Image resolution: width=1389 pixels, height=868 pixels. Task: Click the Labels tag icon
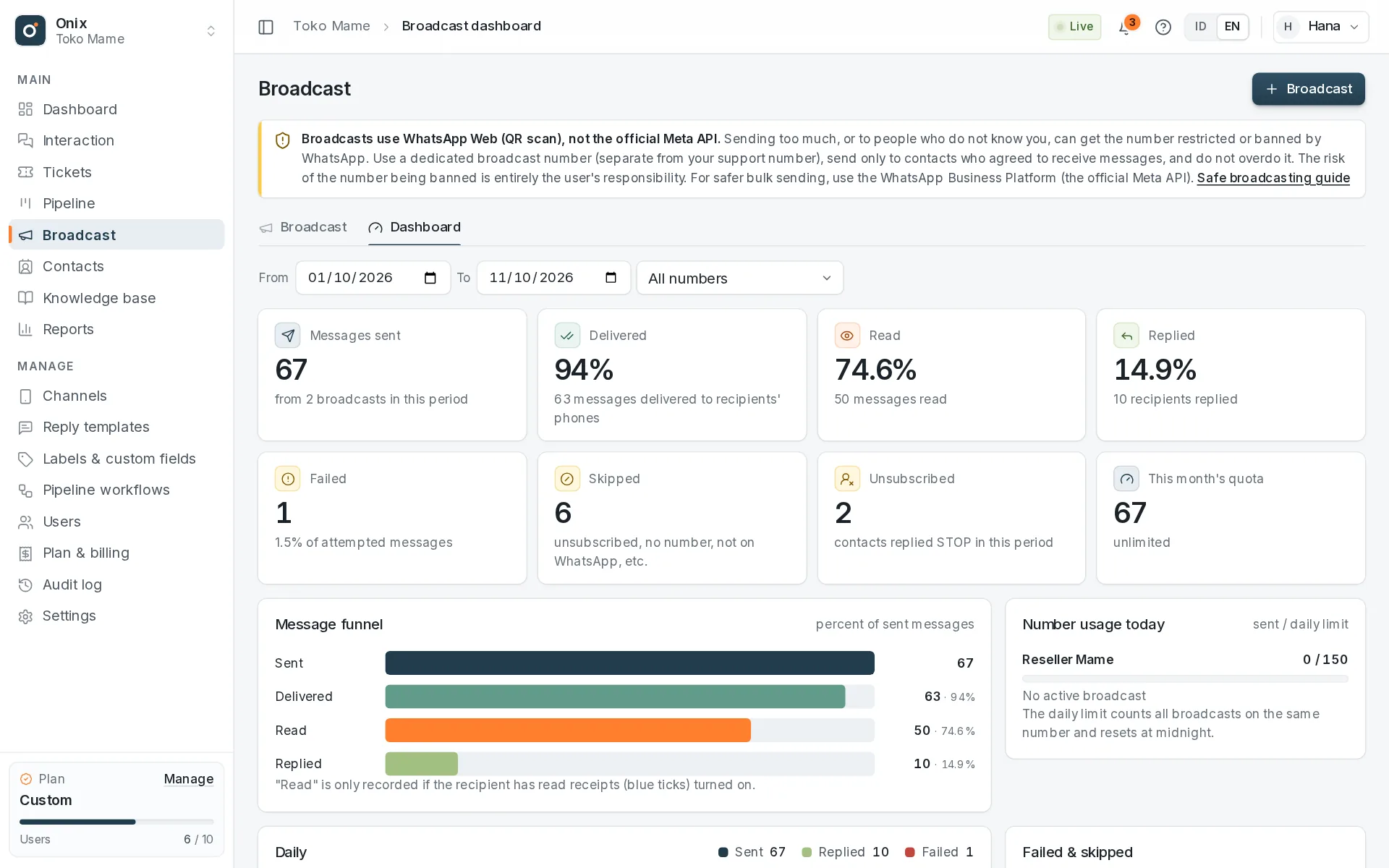[25, 459]
